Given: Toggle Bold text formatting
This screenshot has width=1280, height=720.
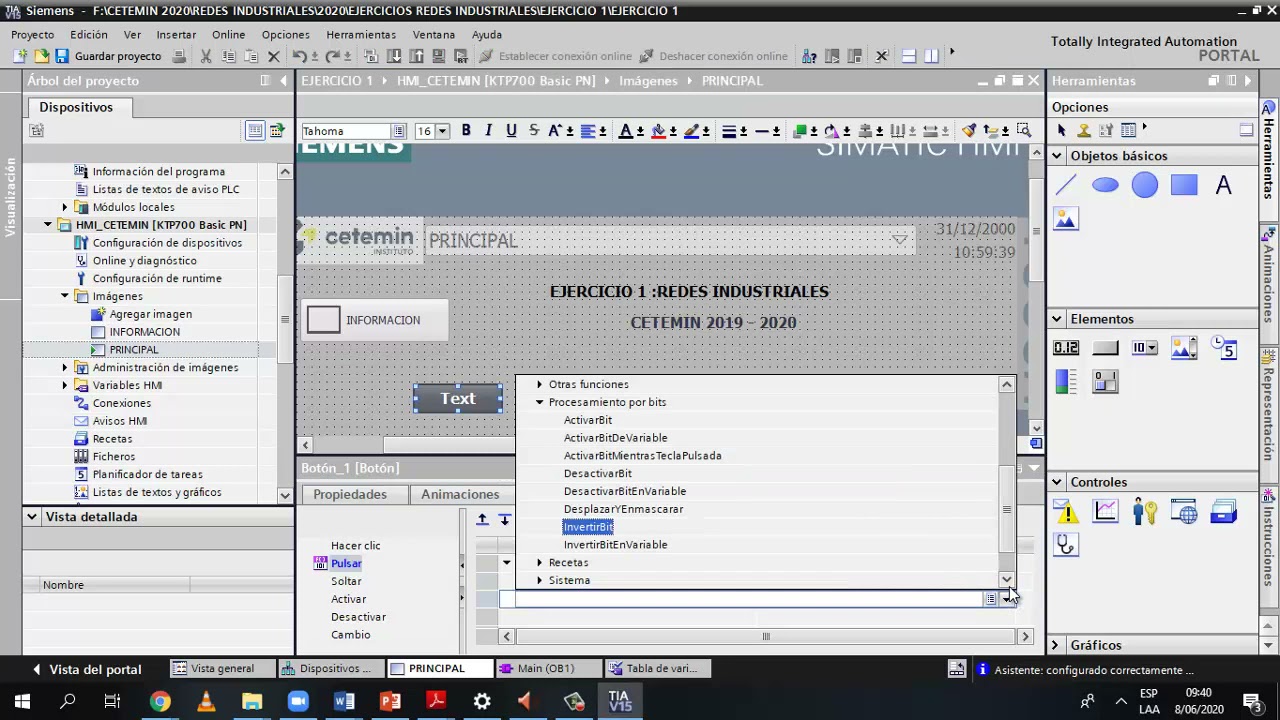Looking at the screenshot, I should point(466,131).
